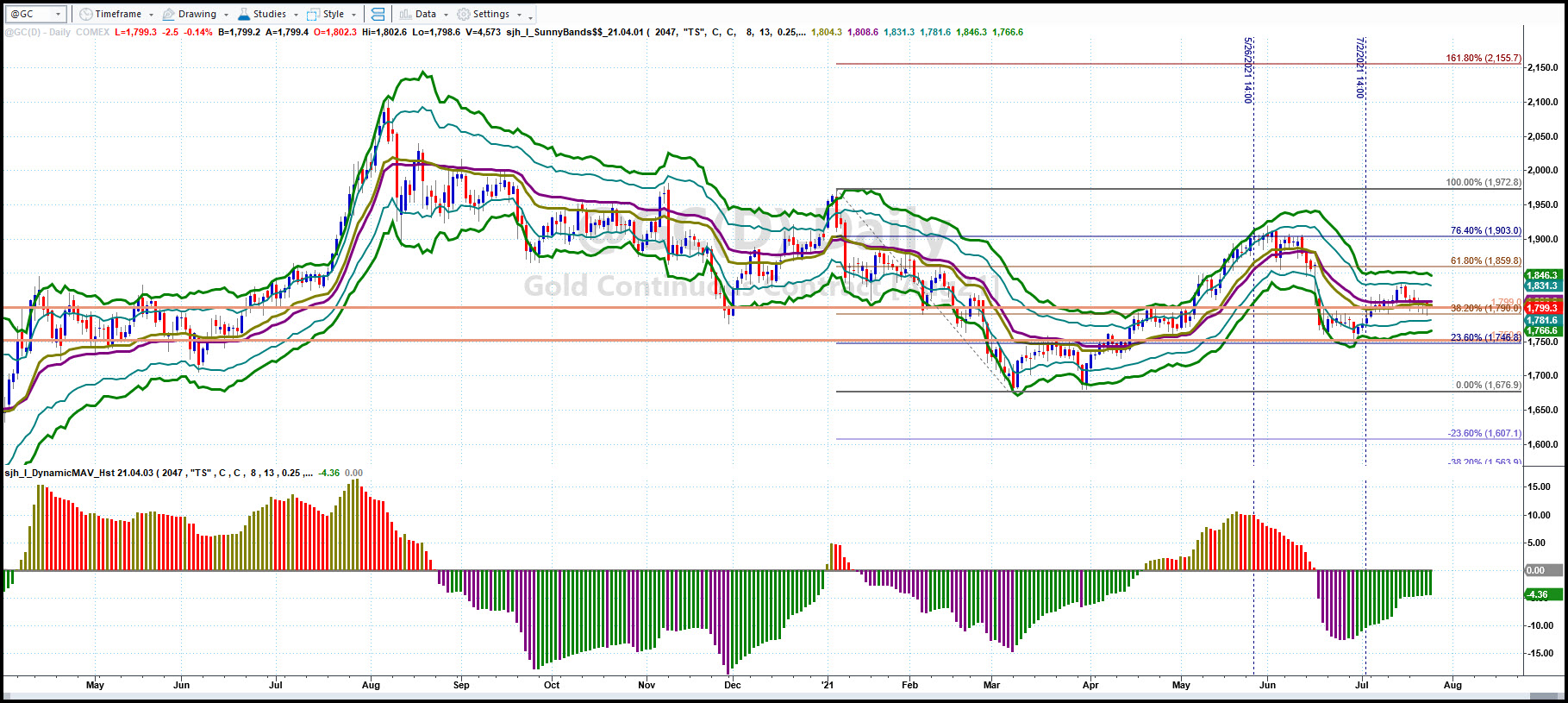Screen dimensions: 1568x703
Task: Expand the Drawing dropdown arrow
Action: [x=226, y=15]
